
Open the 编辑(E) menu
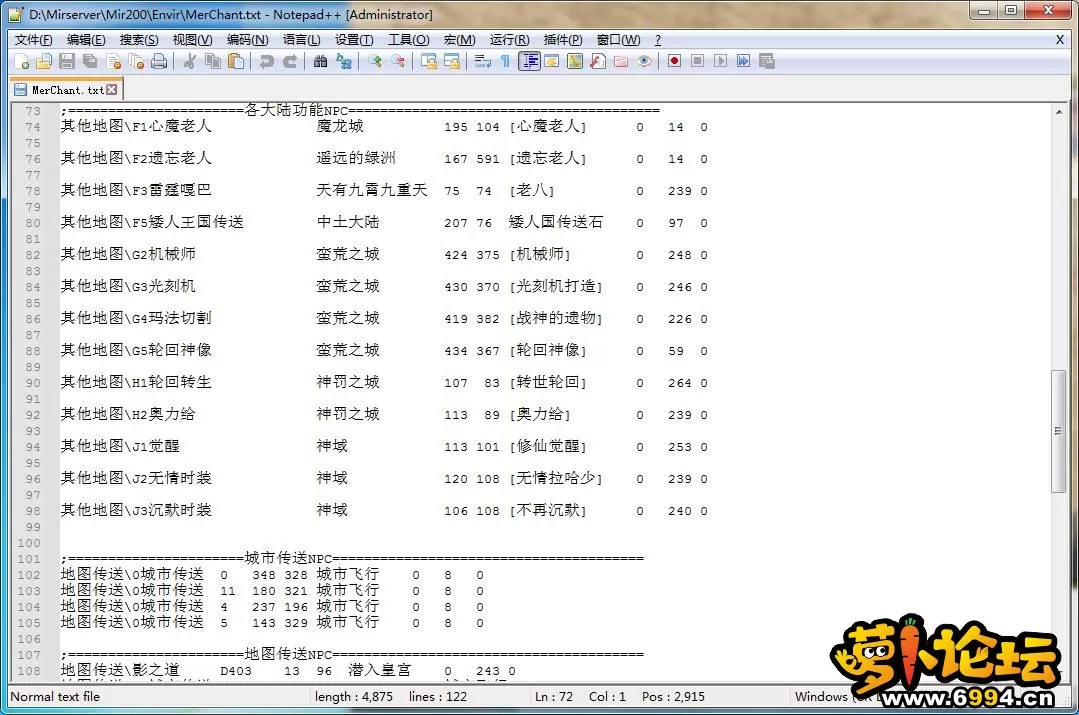86,40
